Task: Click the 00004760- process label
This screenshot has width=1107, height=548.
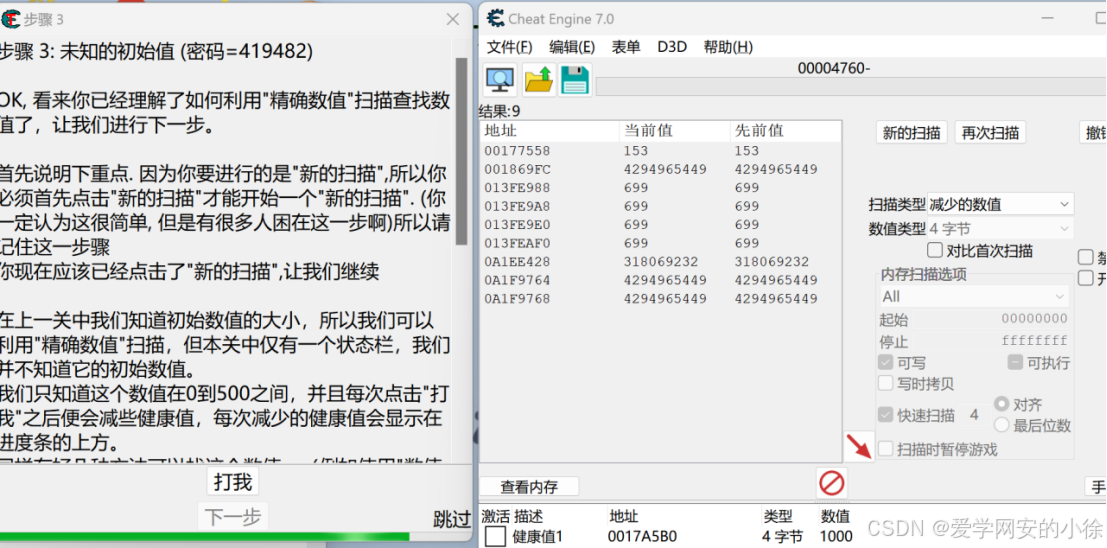Action: pos(834,68)
